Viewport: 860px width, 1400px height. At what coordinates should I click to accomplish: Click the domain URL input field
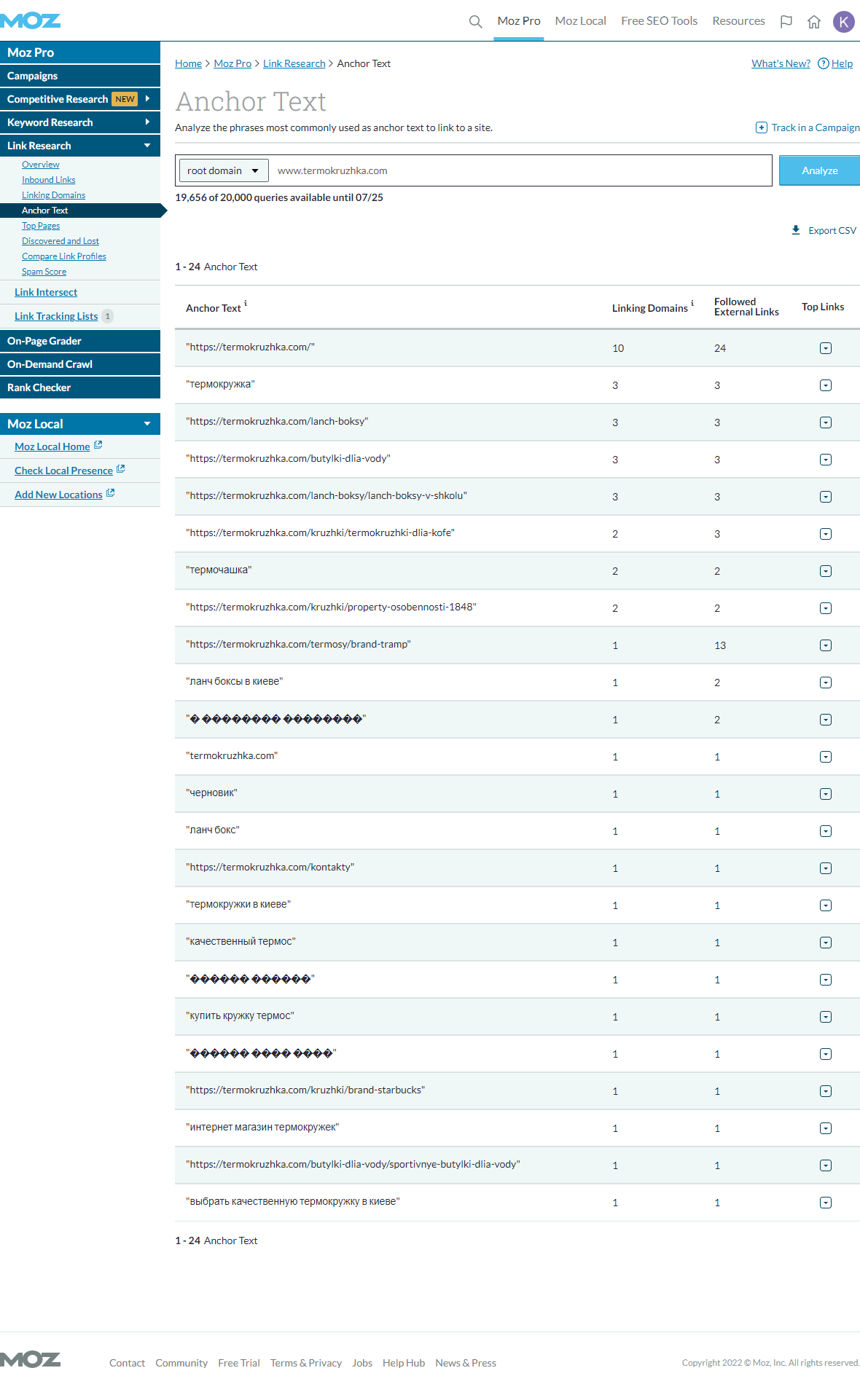(520, 170)
